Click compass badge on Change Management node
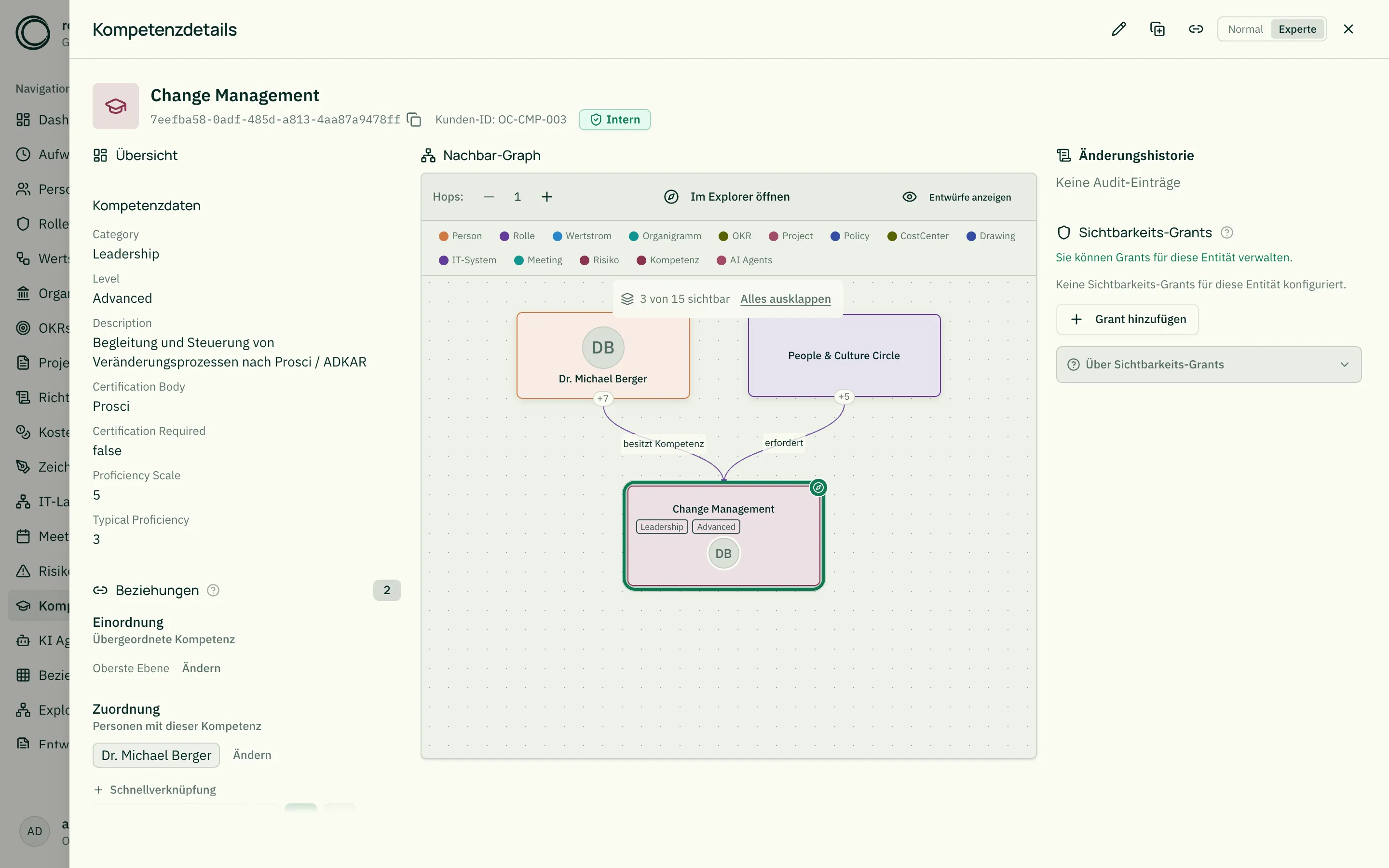This screenshot has height=868, width=1389. pyautogui.click(x=818, y=488)
